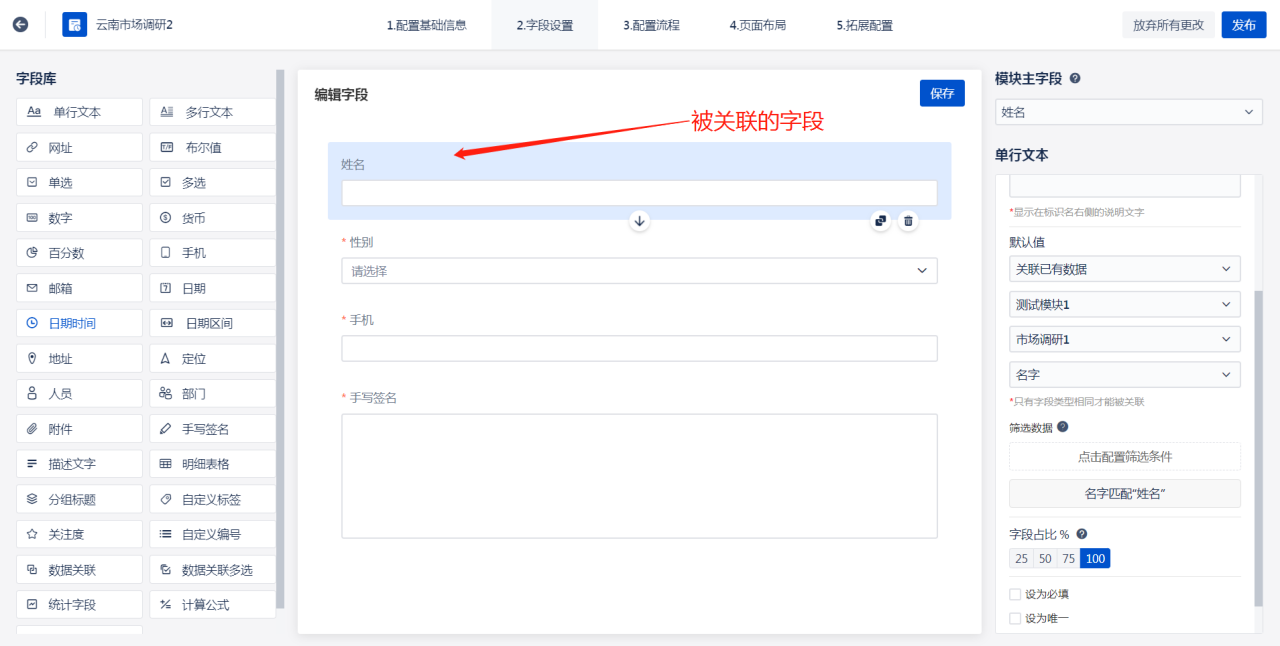Switch to 1.配置基础信息 tab
Screen dimensions: 1280x646
[426, 25]
